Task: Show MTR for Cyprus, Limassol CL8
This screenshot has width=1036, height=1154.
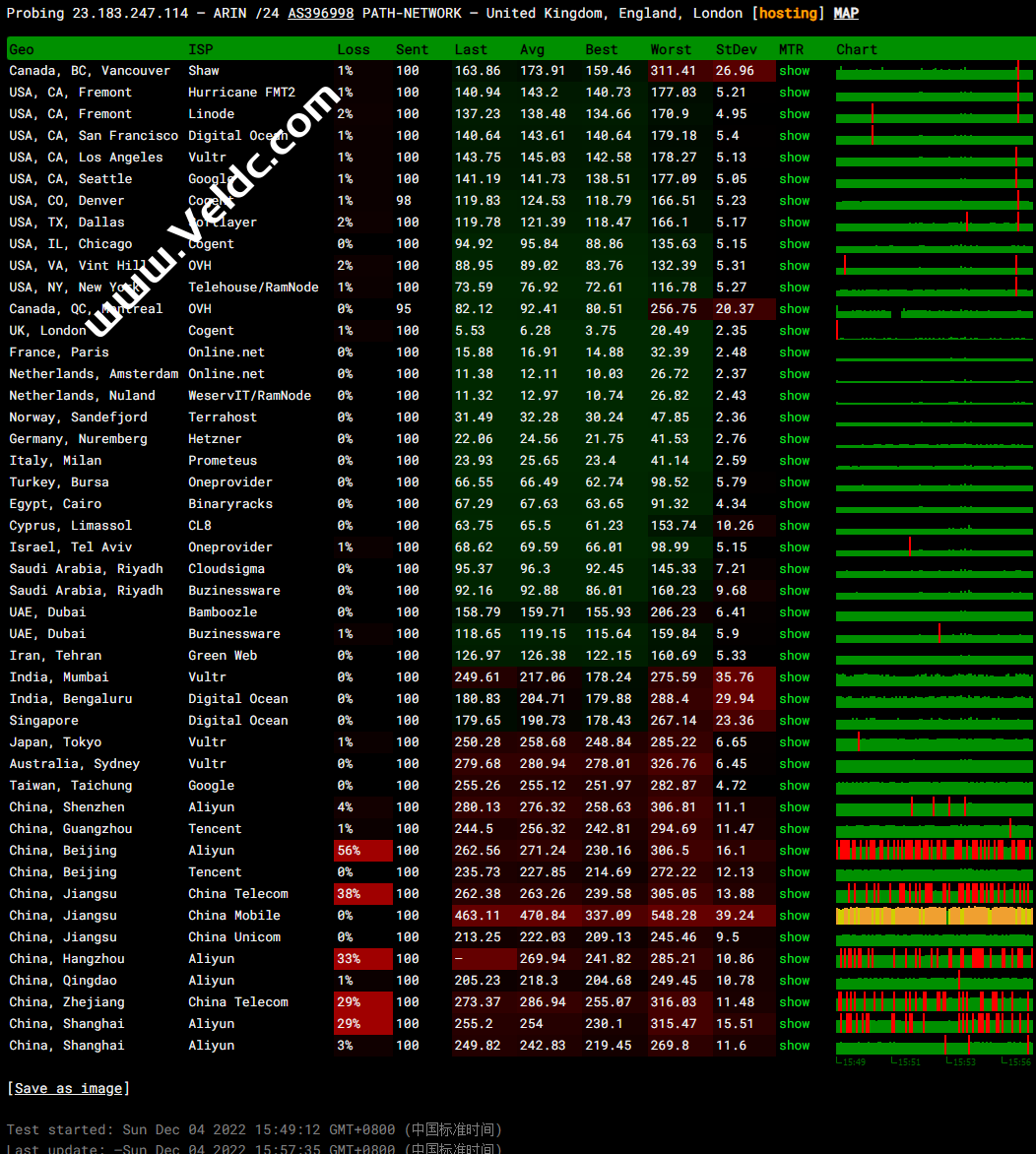Action: (795, 526)
